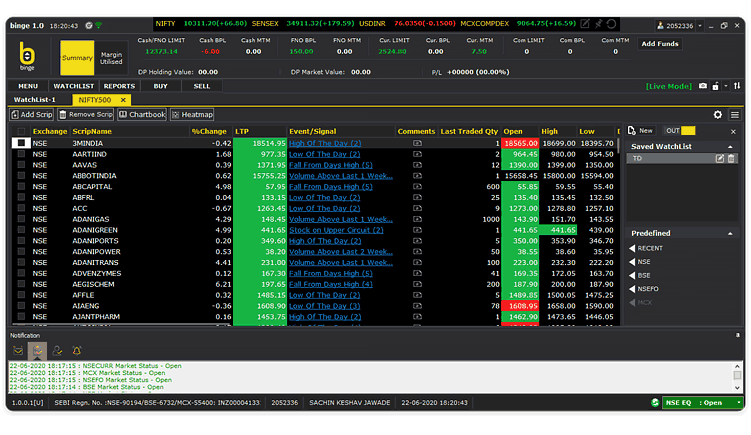Check the ADANIGREEN row checkbox

pyautogui.click(x=21, y=229)
